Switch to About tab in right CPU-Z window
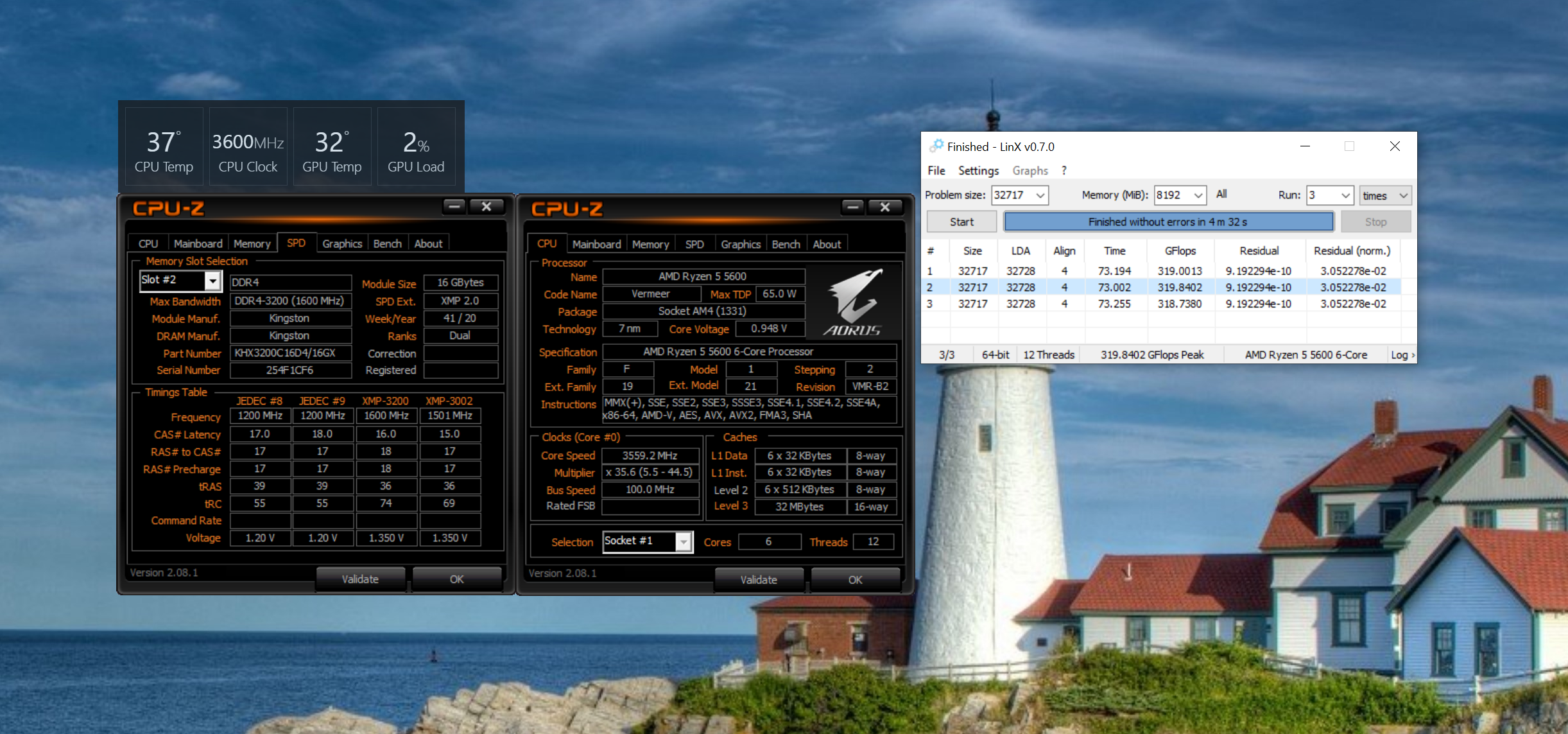1568x734 pixels. (x=827, y=245)
